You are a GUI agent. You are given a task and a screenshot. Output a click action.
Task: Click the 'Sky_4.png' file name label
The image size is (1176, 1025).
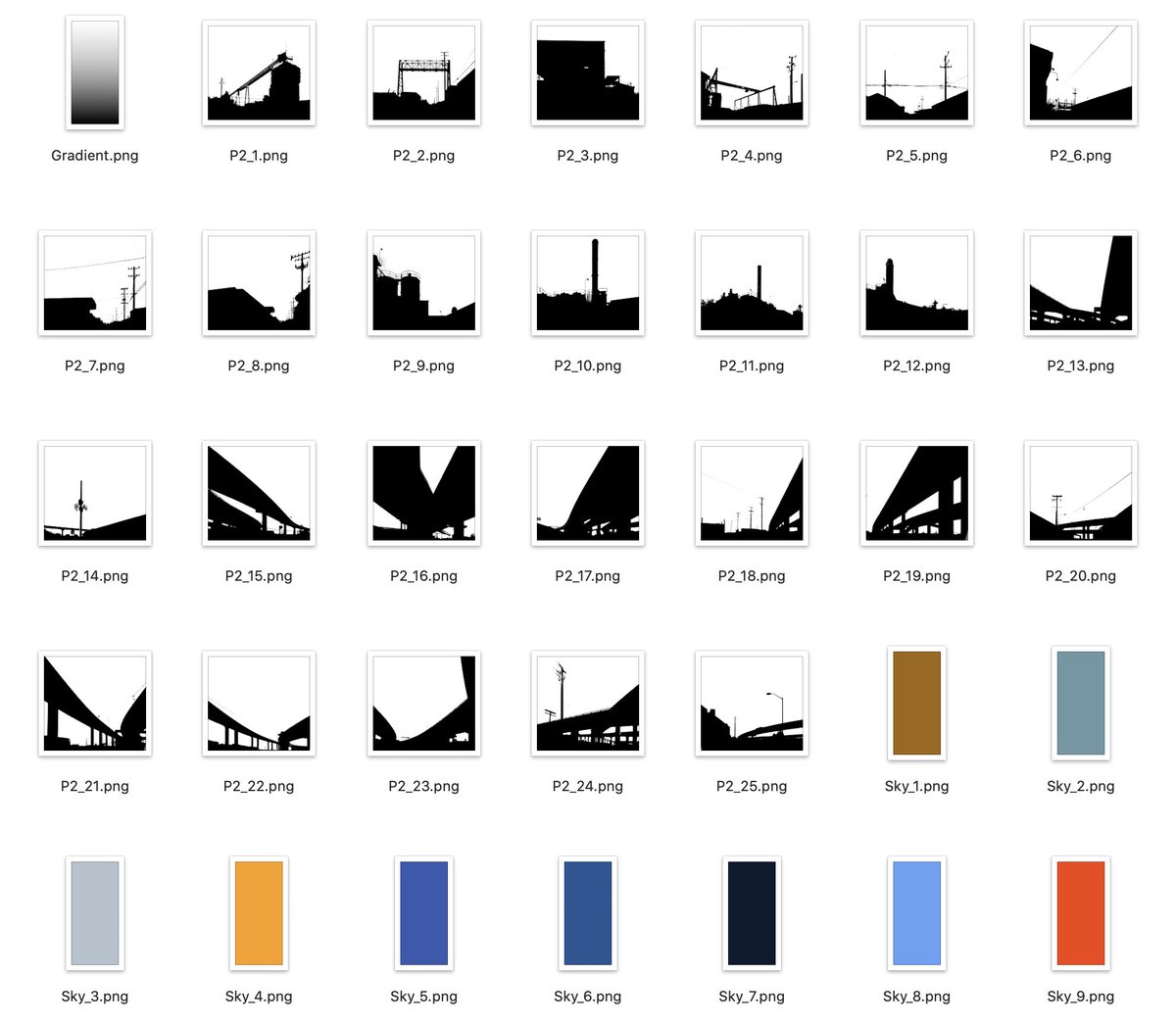coord(259,997)
